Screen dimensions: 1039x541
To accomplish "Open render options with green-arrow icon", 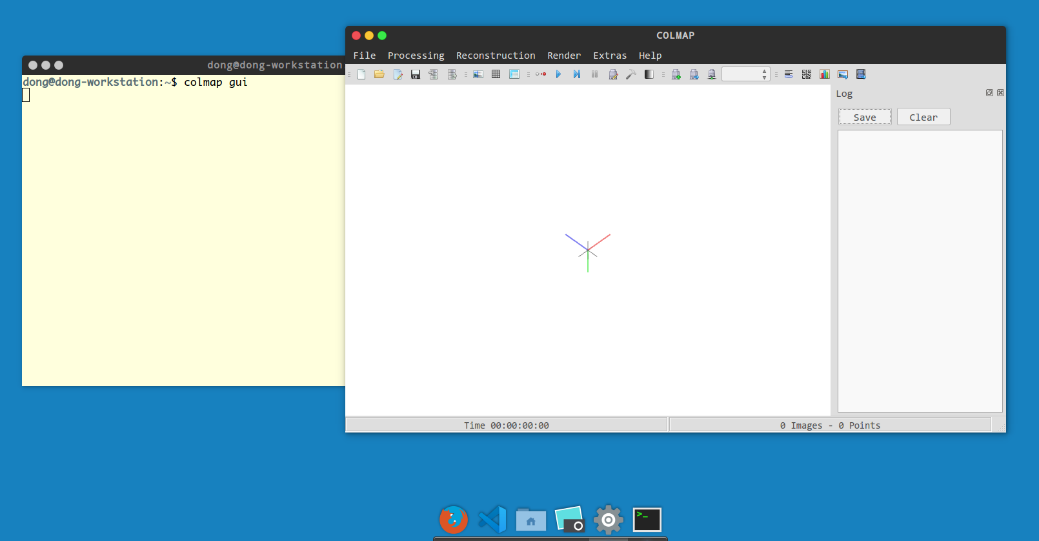I will pos(712,74).
